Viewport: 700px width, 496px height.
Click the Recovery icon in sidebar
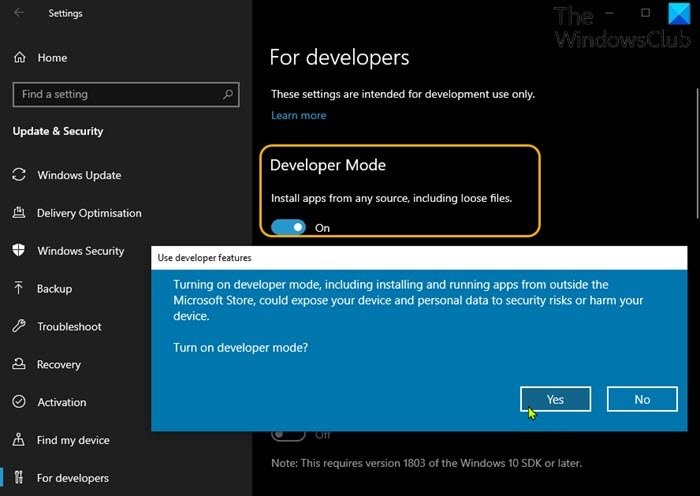(x=19, y=365)
